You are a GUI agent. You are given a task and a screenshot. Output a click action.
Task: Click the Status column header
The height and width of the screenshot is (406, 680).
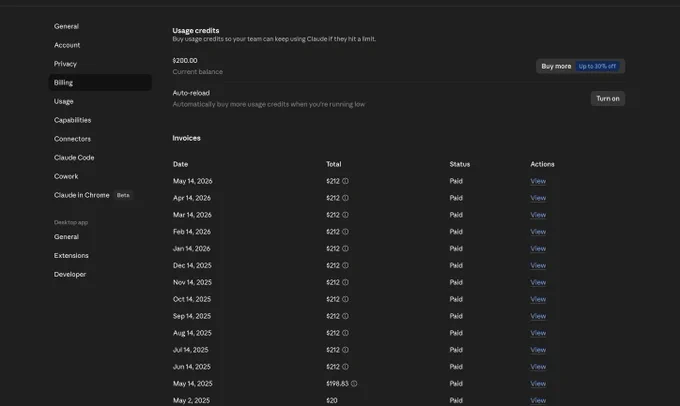pos(460,164)
